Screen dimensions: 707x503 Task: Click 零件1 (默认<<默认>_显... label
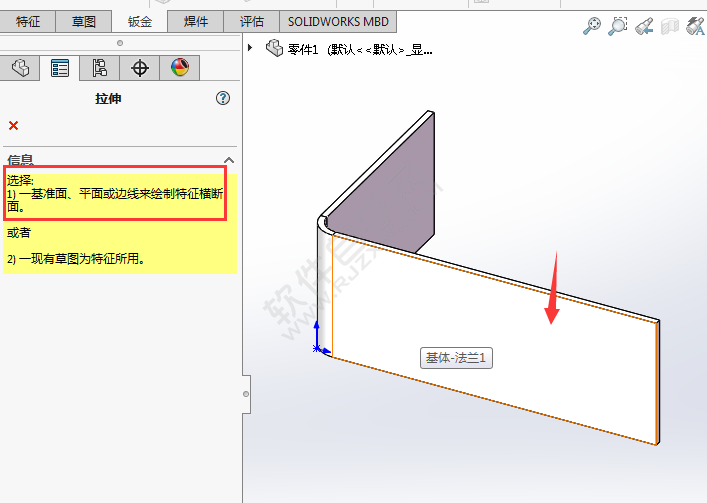click(x=360, y=50)
